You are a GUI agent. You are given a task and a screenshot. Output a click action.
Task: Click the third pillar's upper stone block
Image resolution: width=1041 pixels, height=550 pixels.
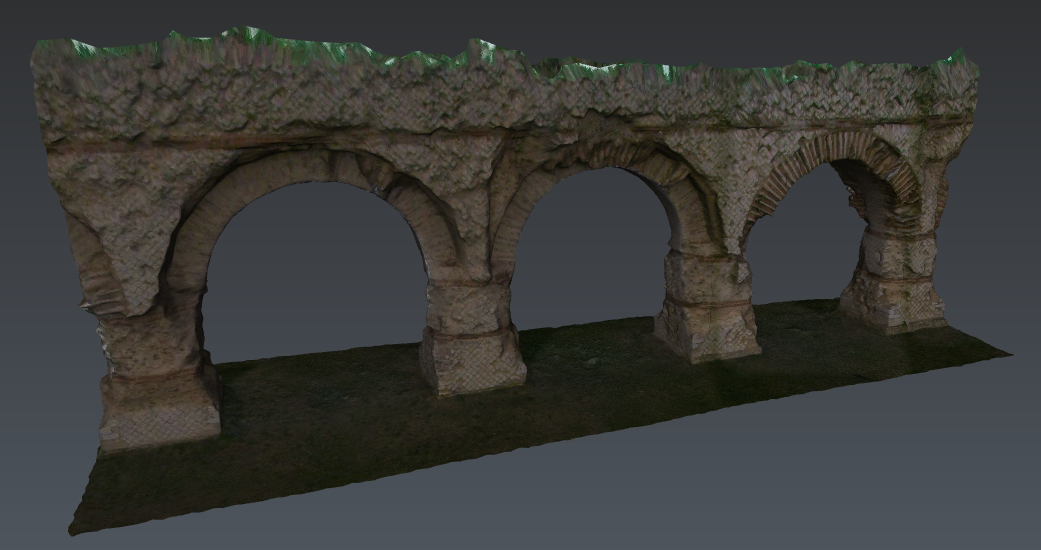pos(704,275)
